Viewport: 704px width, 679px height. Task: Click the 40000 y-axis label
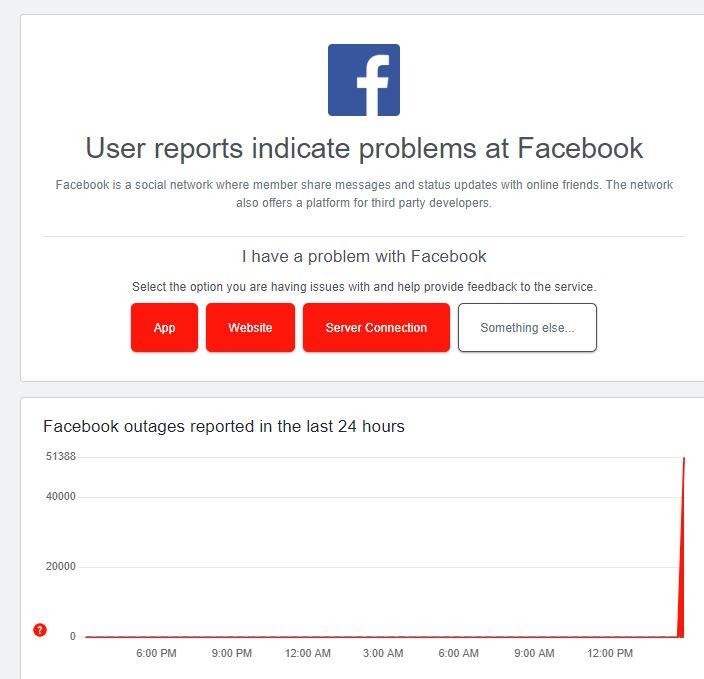tap(60, 497)
